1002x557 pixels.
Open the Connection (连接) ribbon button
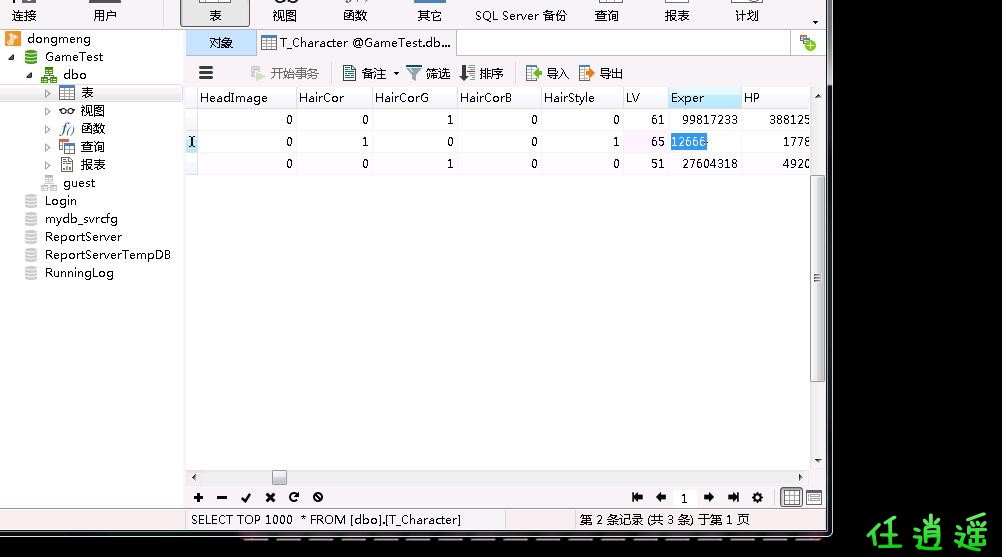tap(24, 13)
